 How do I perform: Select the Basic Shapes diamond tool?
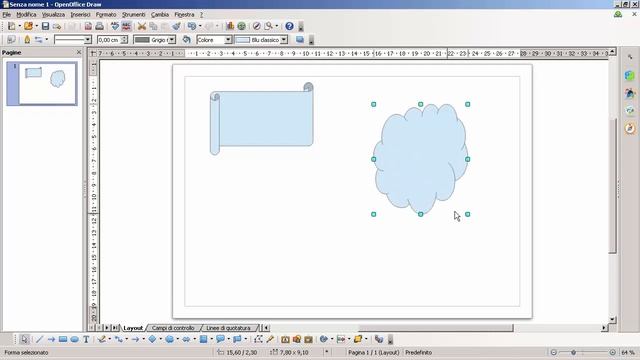tap(152, 339)
